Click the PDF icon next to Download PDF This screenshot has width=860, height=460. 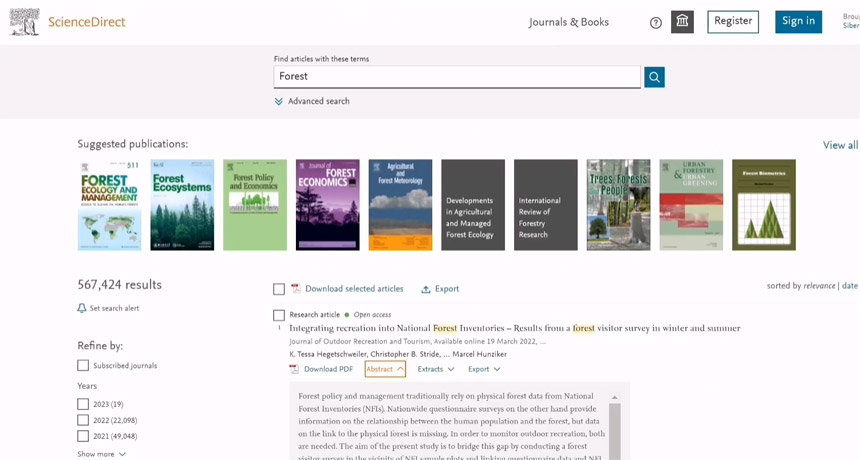[295, 369]
